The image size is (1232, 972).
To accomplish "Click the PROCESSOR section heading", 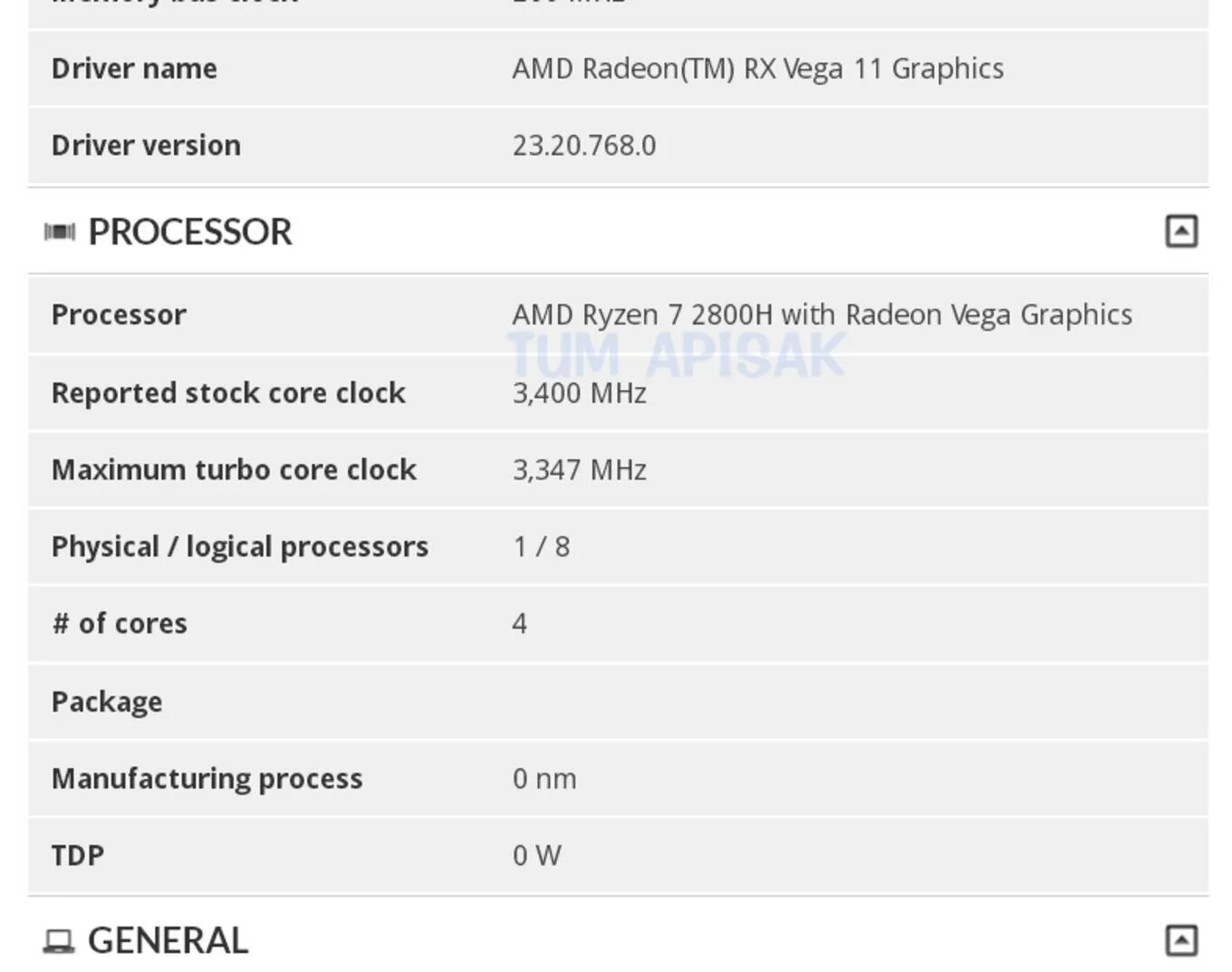I will pos(190,232).
